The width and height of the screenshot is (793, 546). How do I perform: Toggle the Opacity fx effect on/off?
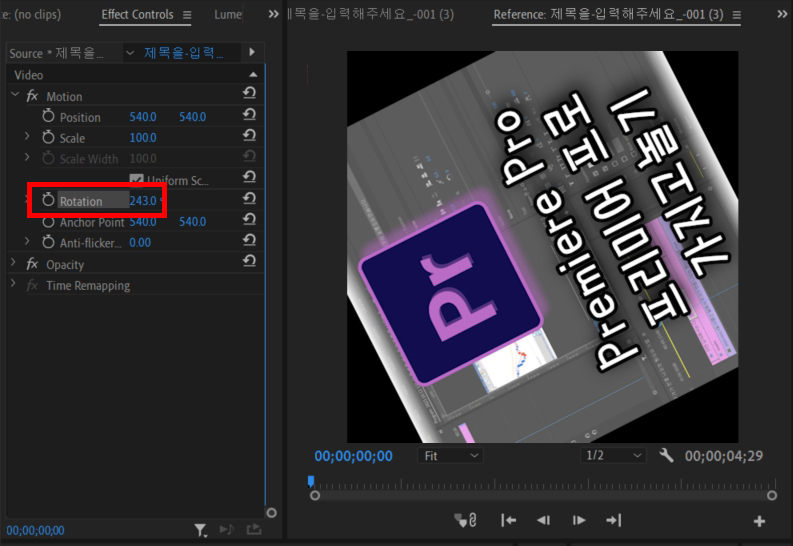point(32,263)
